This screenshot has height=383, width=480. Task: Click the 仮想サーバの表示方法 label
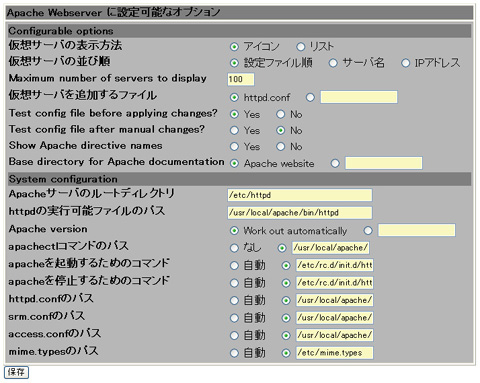(65, 45)
